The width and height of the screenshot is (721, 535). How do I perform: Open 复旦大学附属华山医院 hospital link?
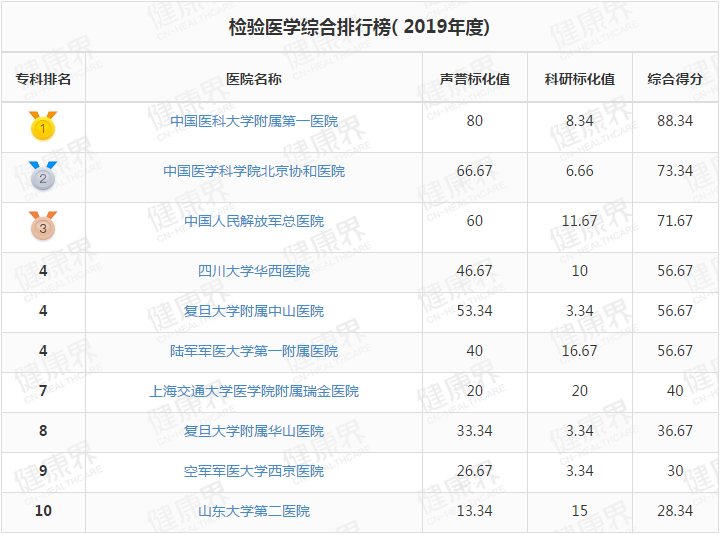254,431
